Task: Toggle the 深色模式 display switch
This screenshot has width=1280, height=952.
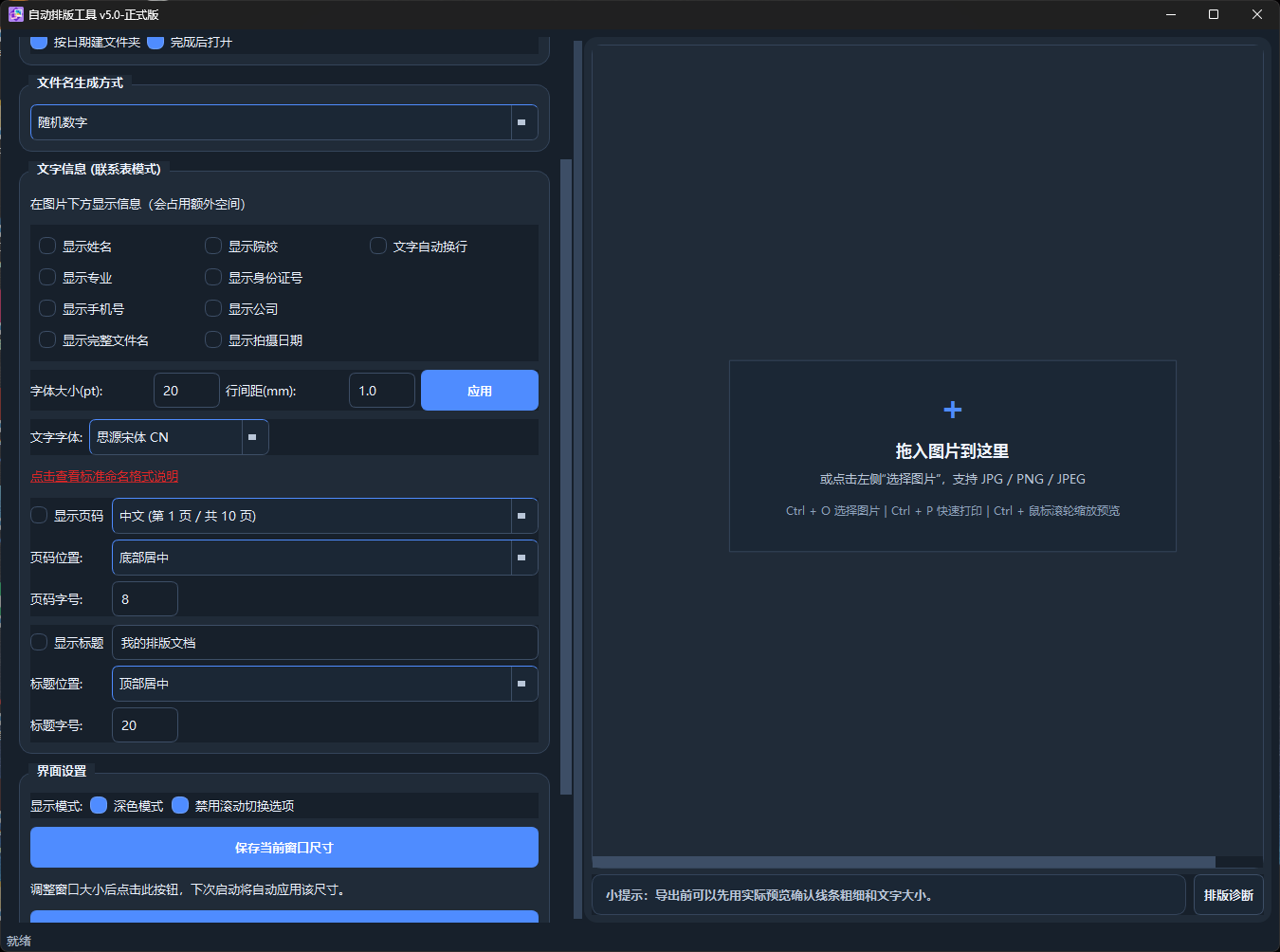Action: click(99, 805)
